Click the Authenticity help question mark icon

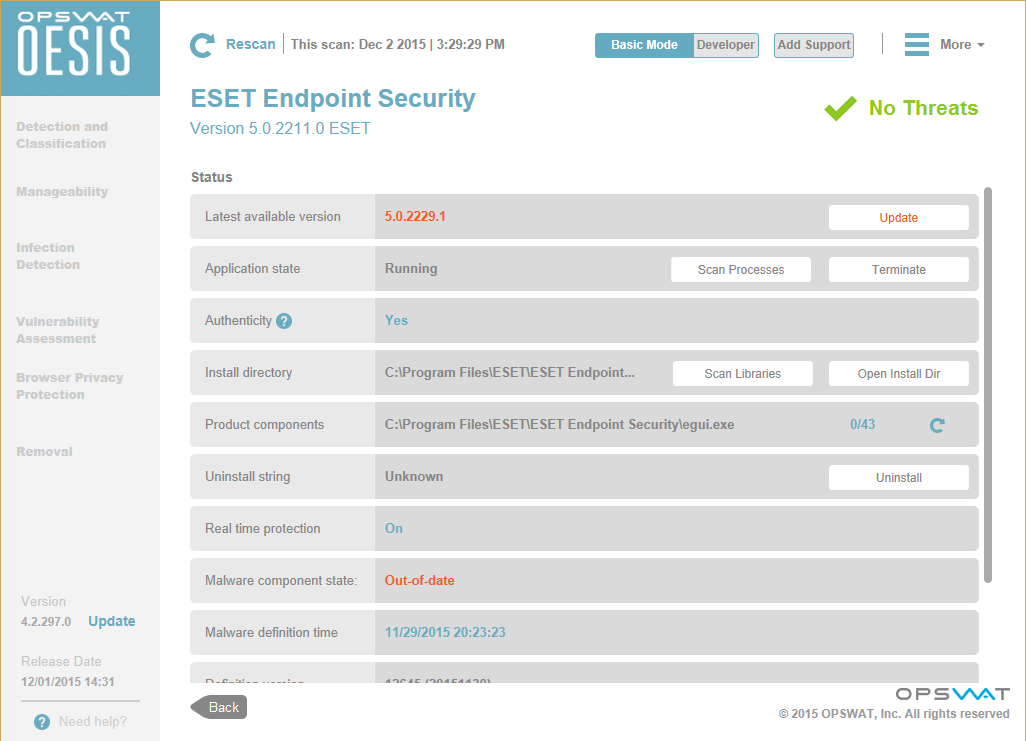click(284, 321)
